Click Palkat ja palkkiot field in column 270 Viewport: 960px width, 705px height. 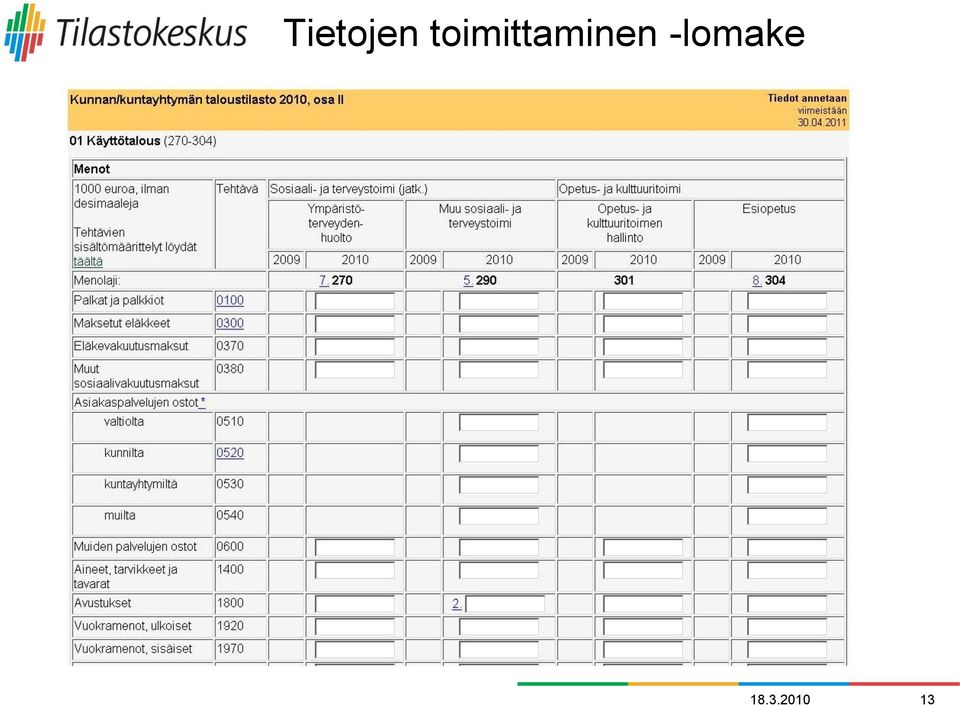[355, 301]
